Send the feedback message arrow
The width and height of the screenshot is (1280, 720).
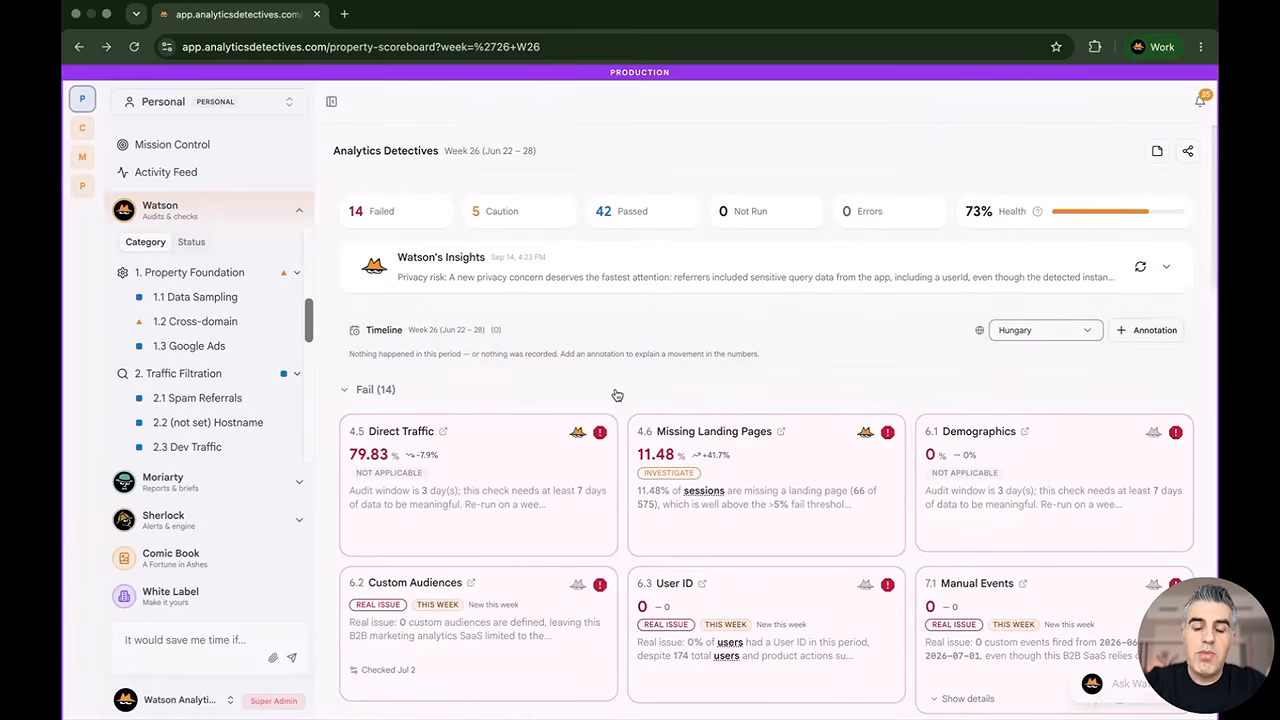[292, 658]
